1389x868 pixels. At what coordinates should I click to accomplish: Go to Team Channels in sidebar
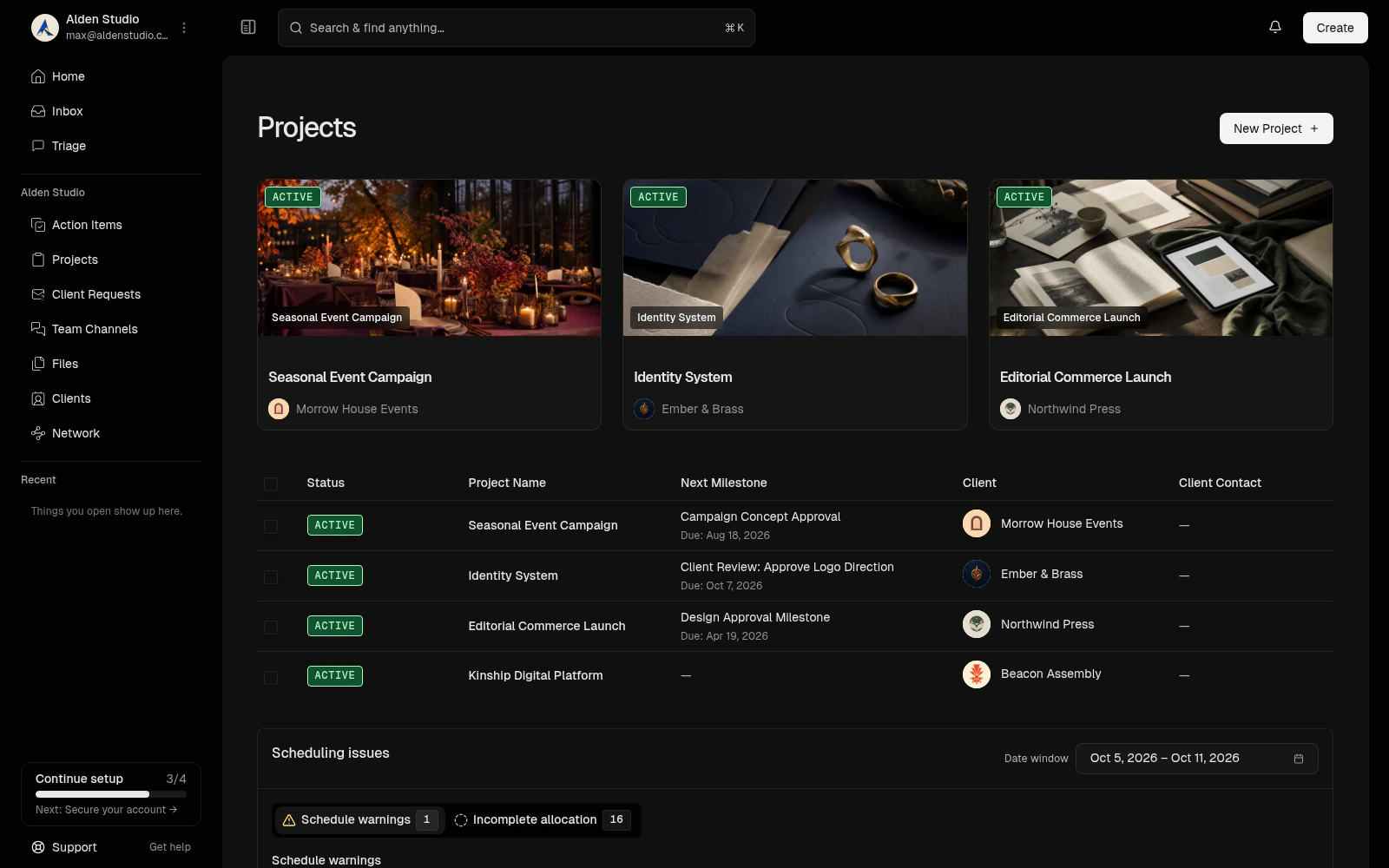tap(111, 329)
